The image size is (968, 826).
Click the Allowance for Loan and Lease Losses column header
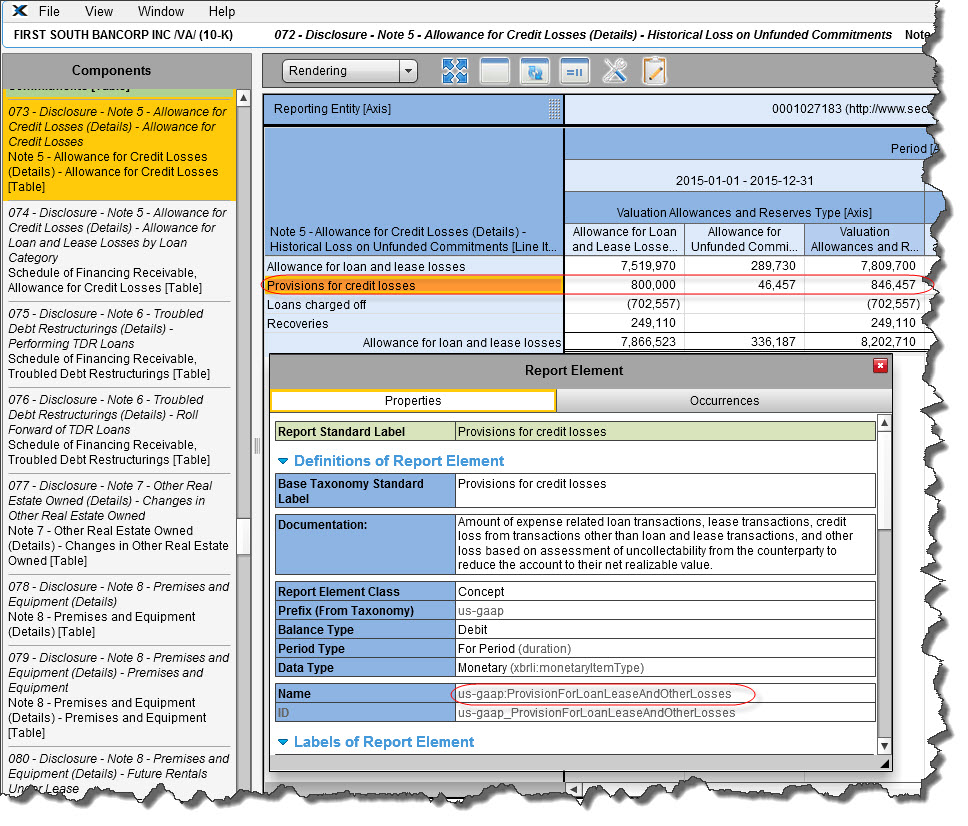pos(624,239)
